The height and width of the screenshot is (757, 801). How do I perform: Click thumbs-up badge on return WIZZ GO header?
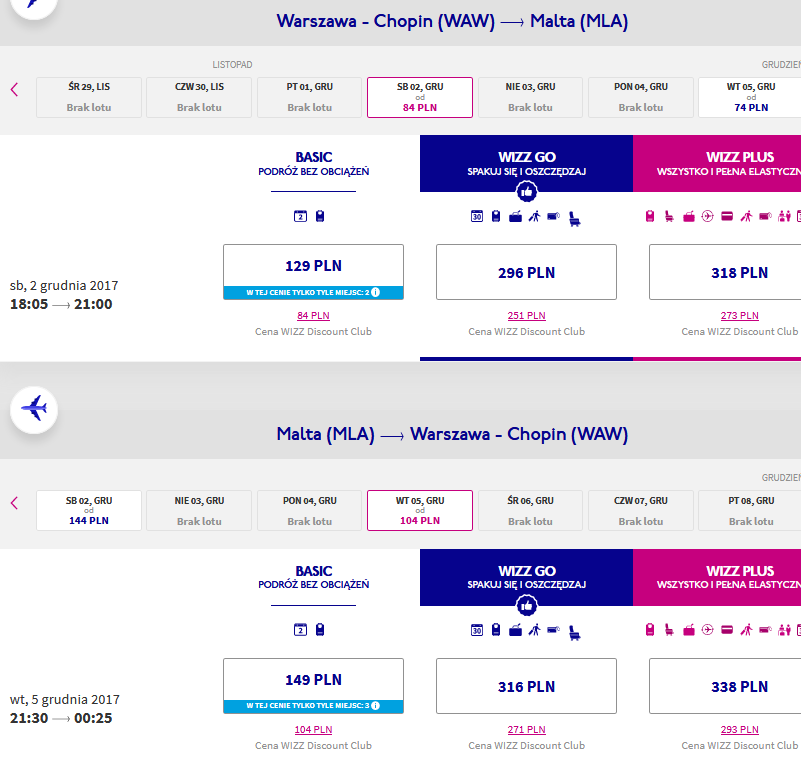527,606
